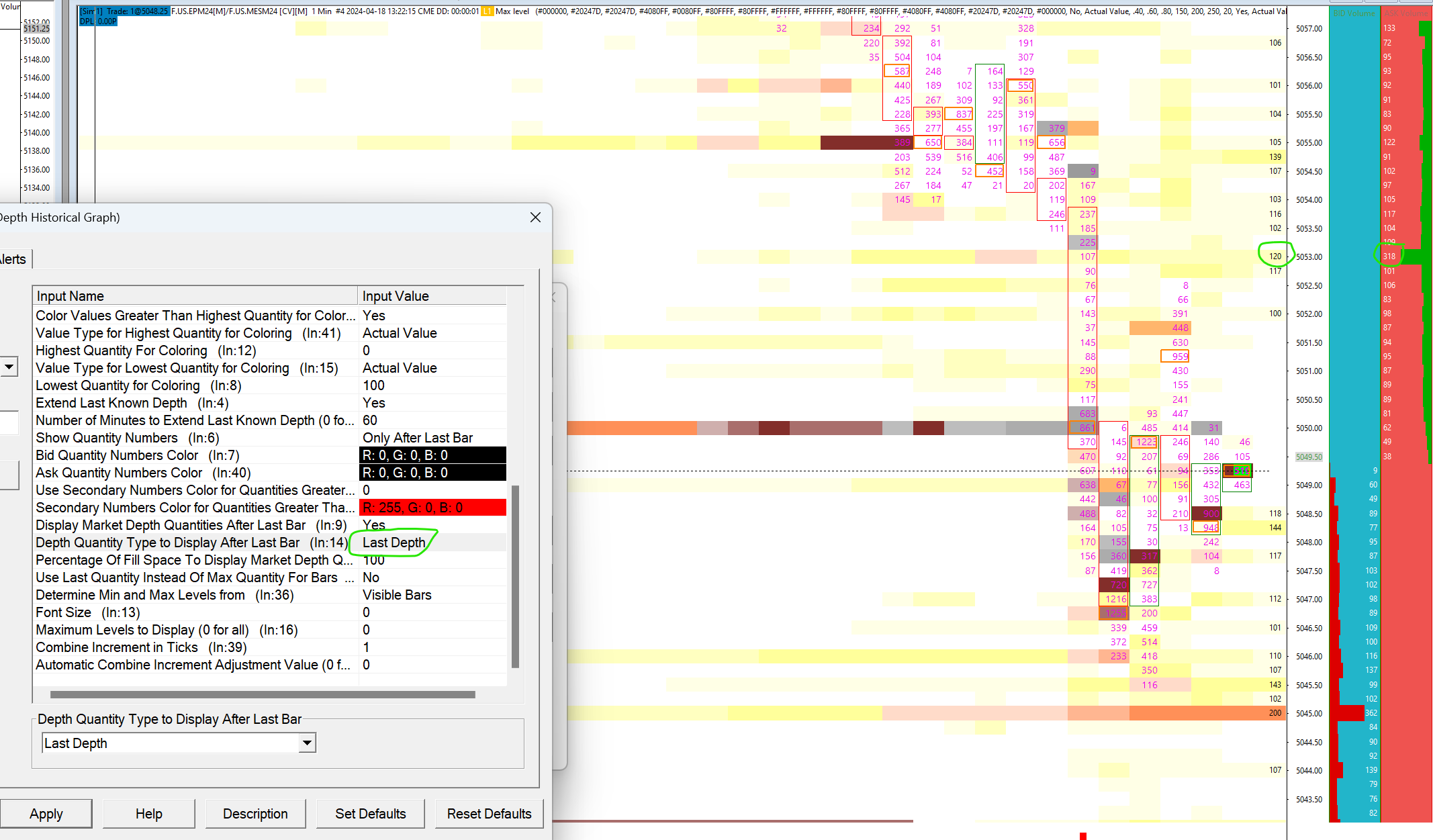This screenshot has width=1433, height=840.
Task: Toggle Use Last Quantity Instead Of Max value
Action: pyautogui.click(x=371, y=577)
